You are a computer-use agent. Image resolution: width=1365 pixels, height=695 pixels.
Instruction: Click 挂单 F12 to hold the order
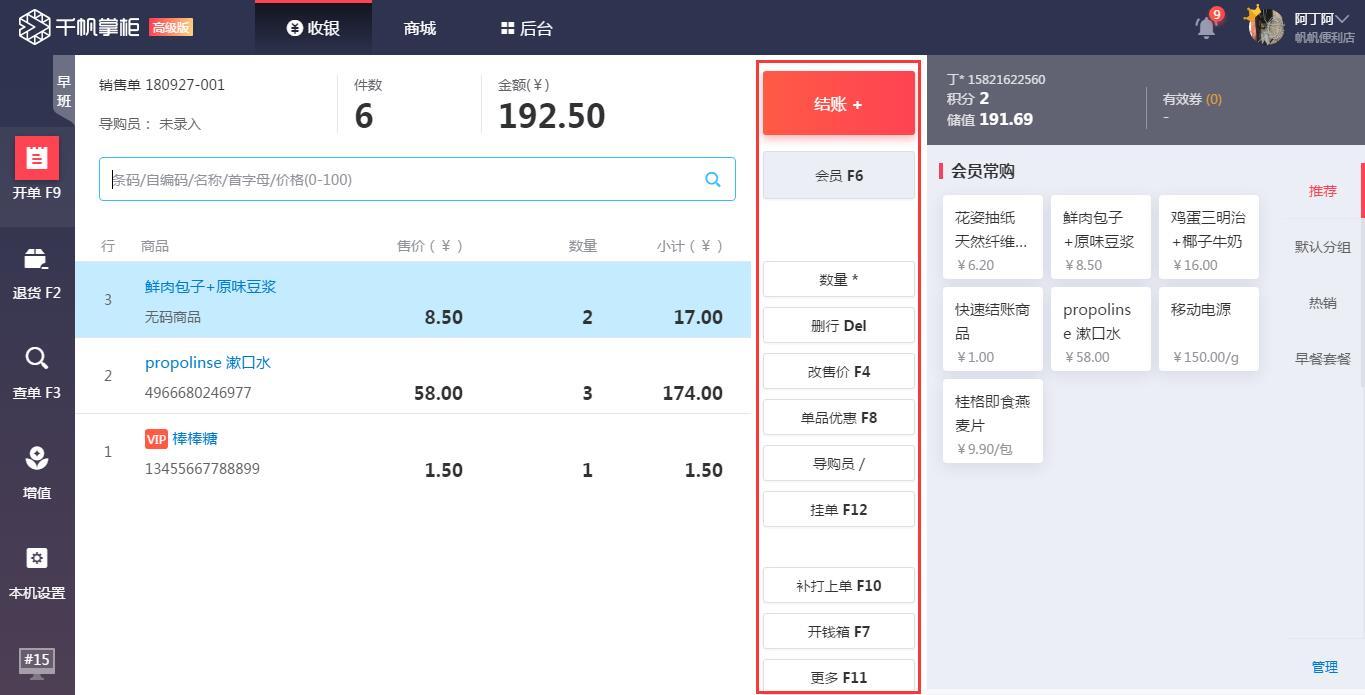(x=838, y=509)
